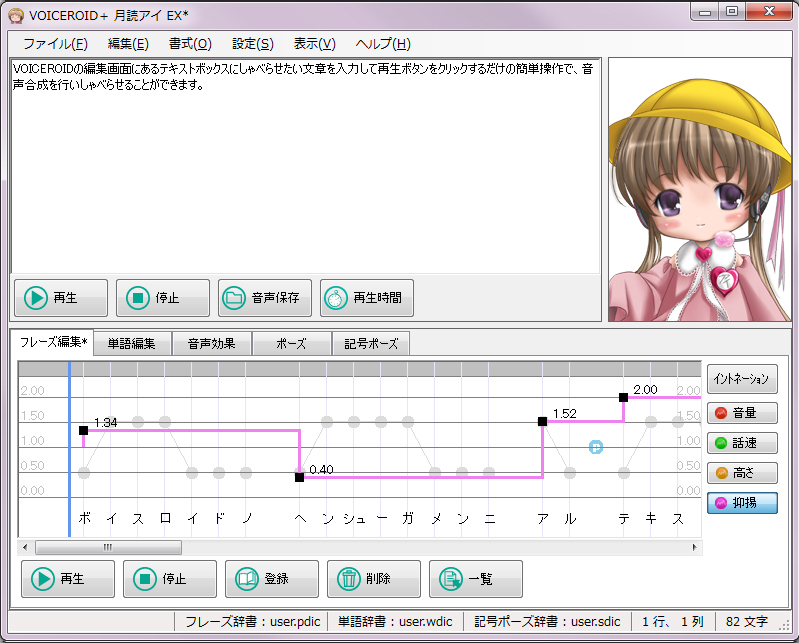The image size is (799, 643).
Task: Open the 一覧 list button
Action: [475, 579]
